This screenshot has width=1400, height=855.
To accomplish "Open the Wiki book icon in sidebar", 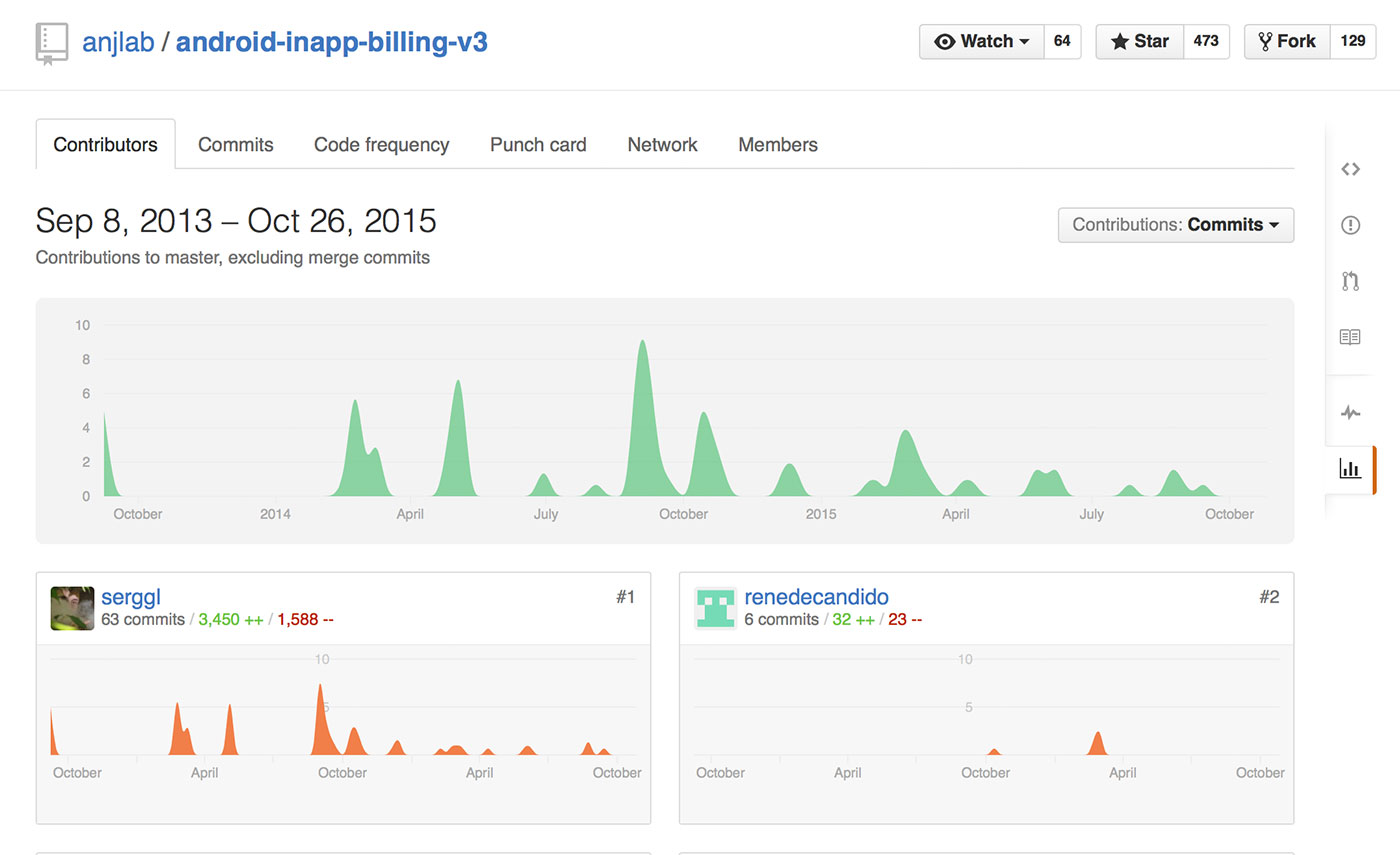I will point(1350,337).
